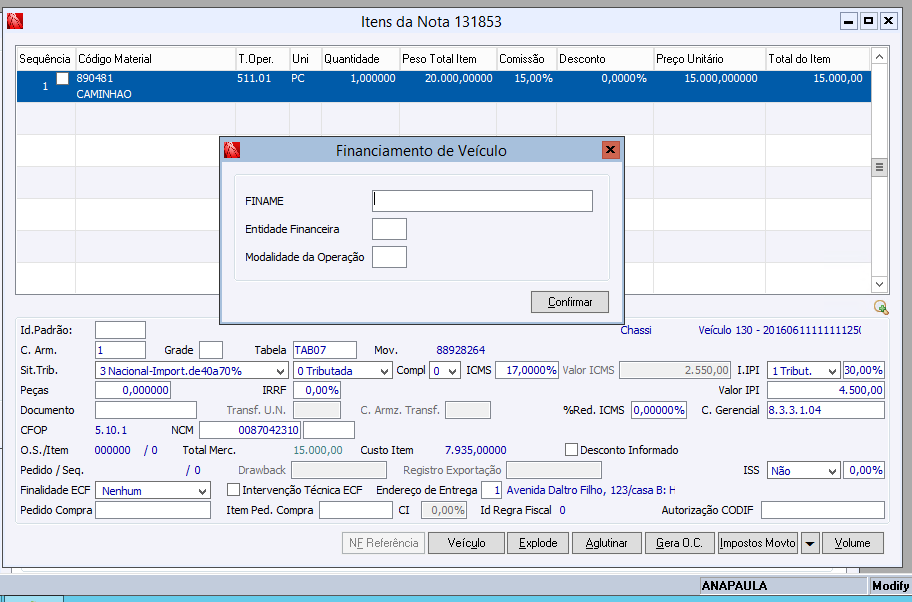Click the app icon in the Itens da Nota title bar
The width and height of the screenshot is (912, 602).
[x=15, y=22]
